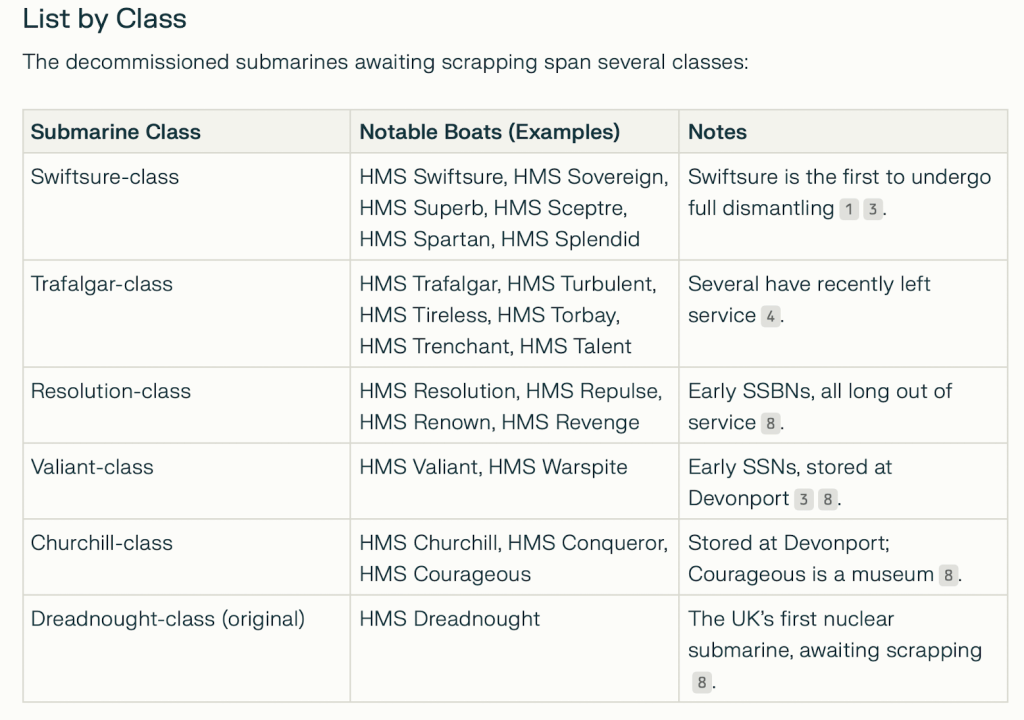Open citation 3 in the Swiftsure-class row

(873, 209)
